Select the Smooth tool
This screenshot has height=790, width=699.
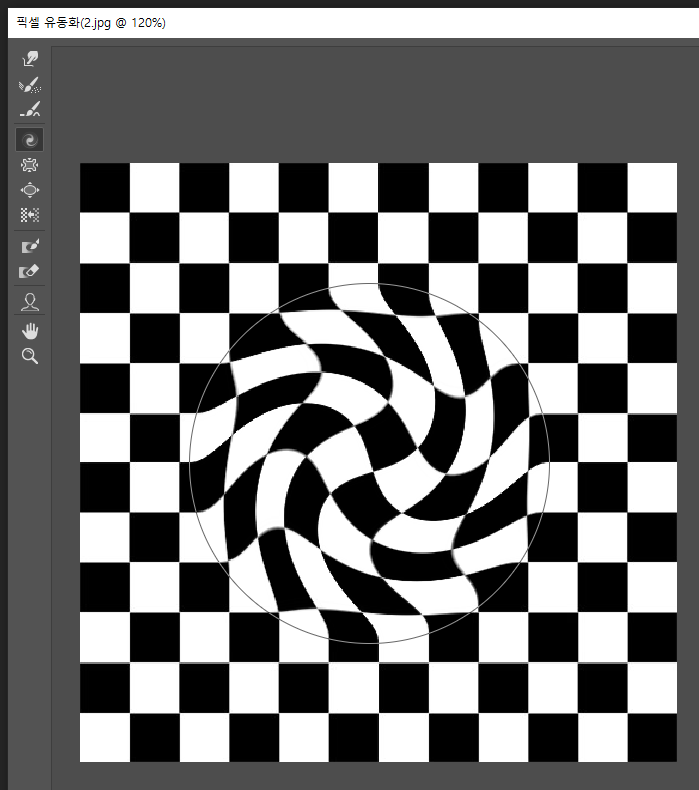coord(30,109)
